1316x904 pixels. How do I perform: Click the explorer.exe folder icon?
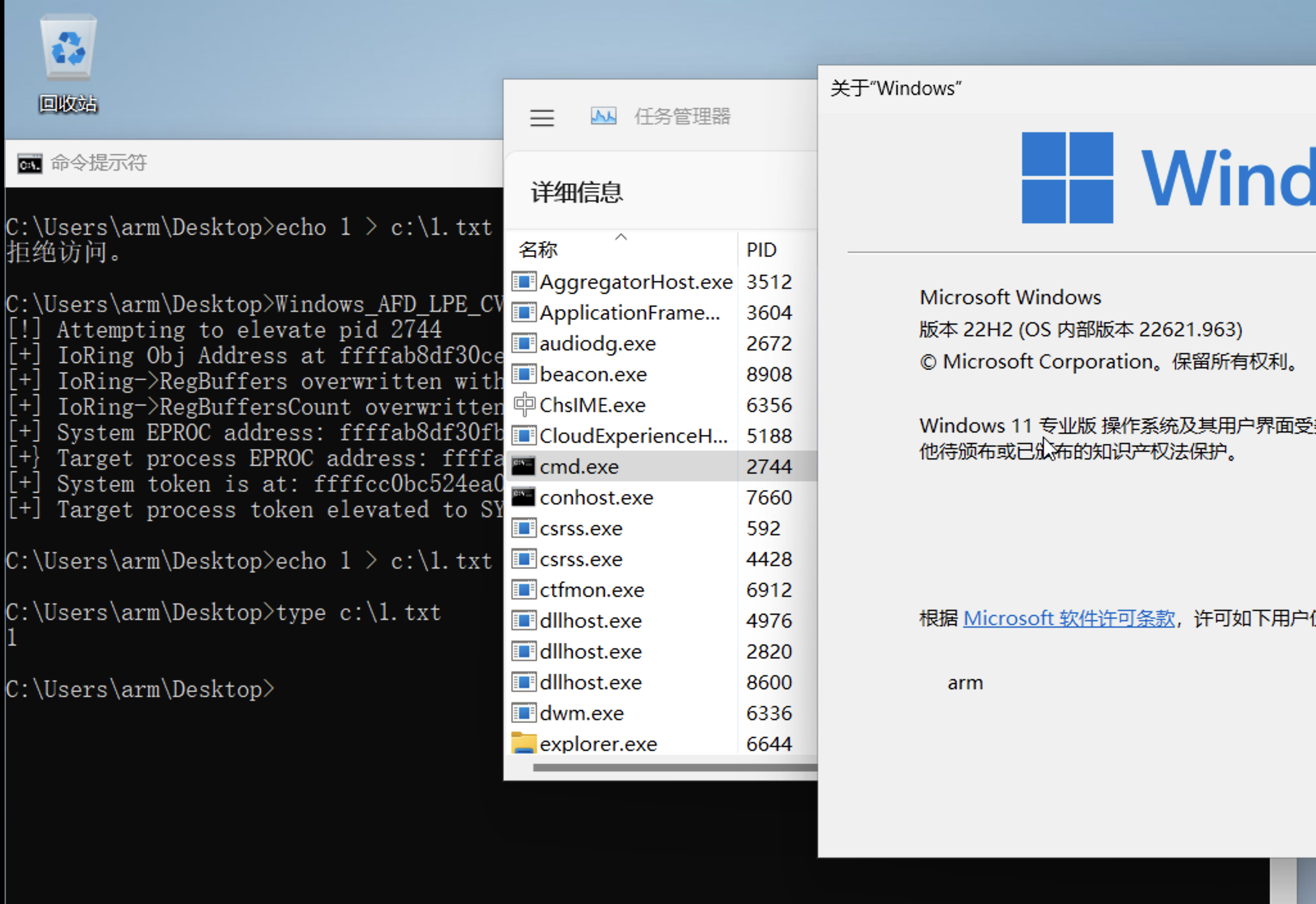523,742
